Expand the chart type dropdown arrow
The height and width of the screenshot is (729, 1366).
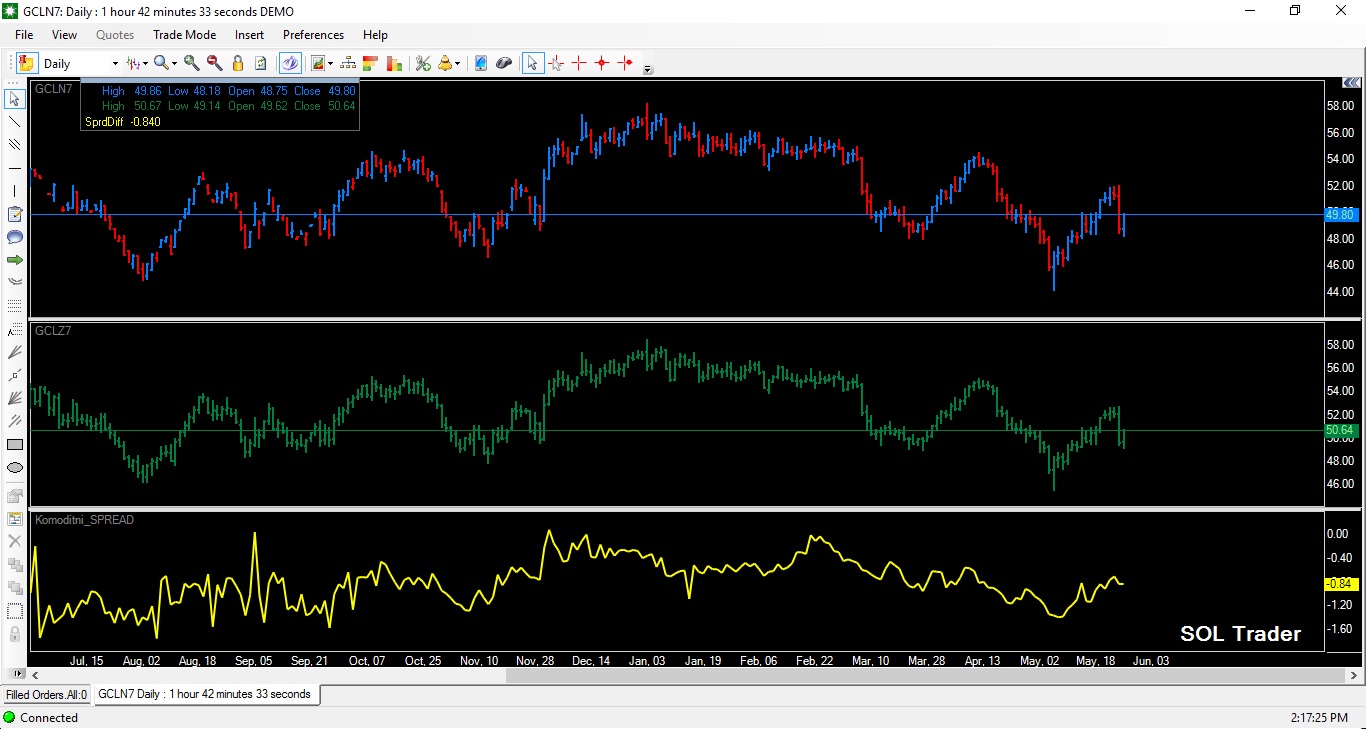click(146, 63)
